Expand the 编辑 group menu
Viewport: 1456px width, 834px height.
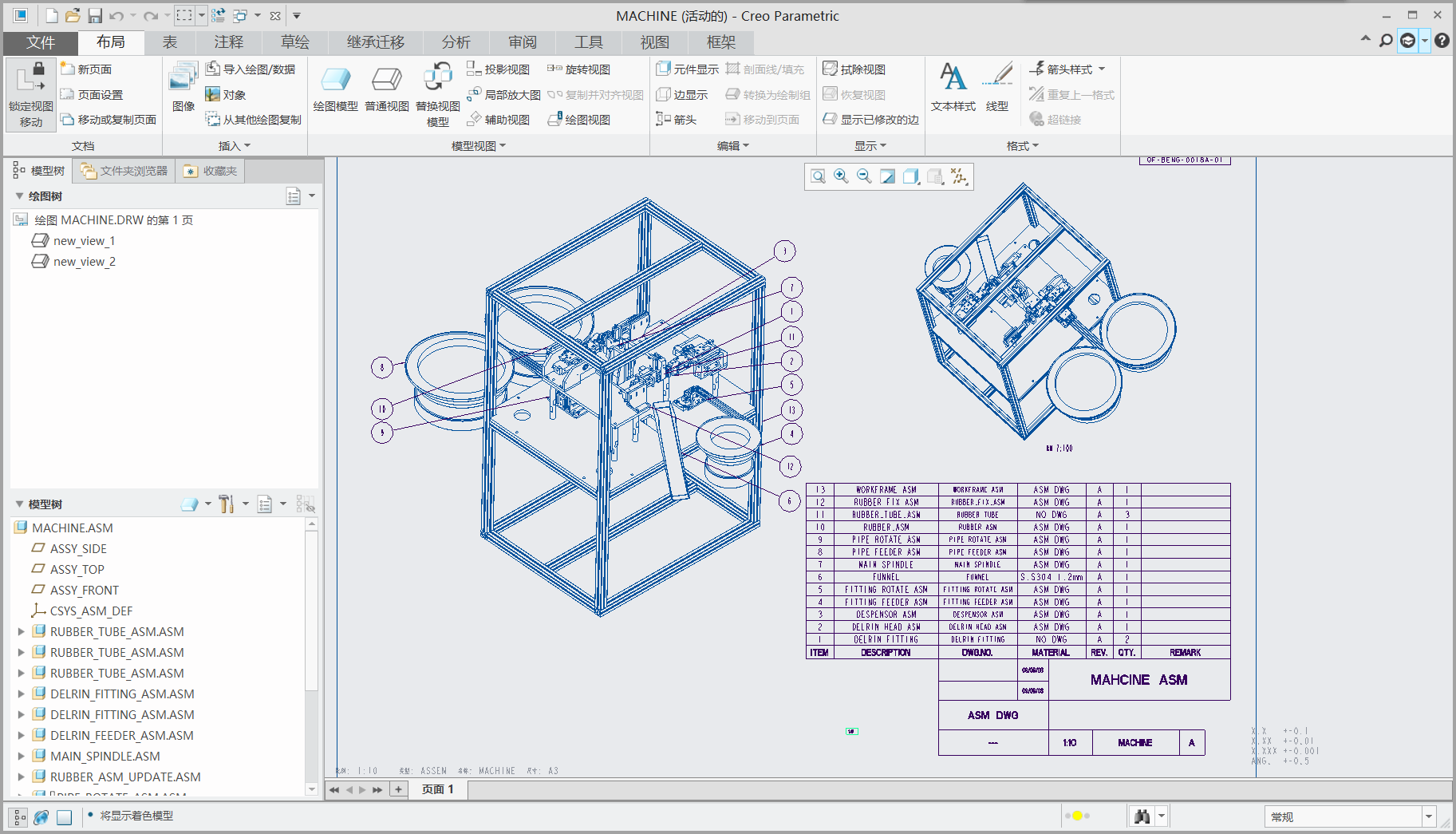733,145
